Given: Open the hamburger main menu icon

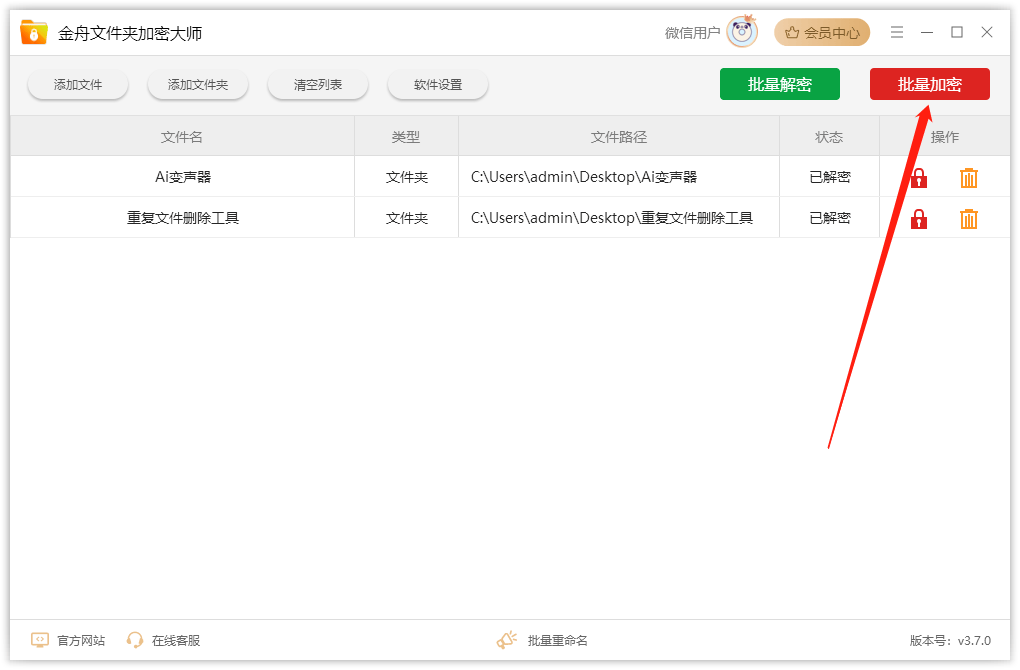Looking at the screenshot, I should coord(897,32).
